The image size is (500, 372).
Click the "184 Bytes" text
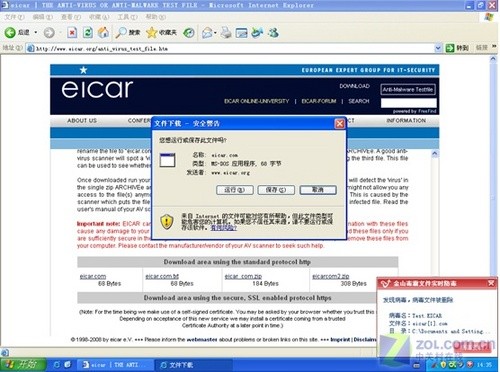[x=265, y=284]
